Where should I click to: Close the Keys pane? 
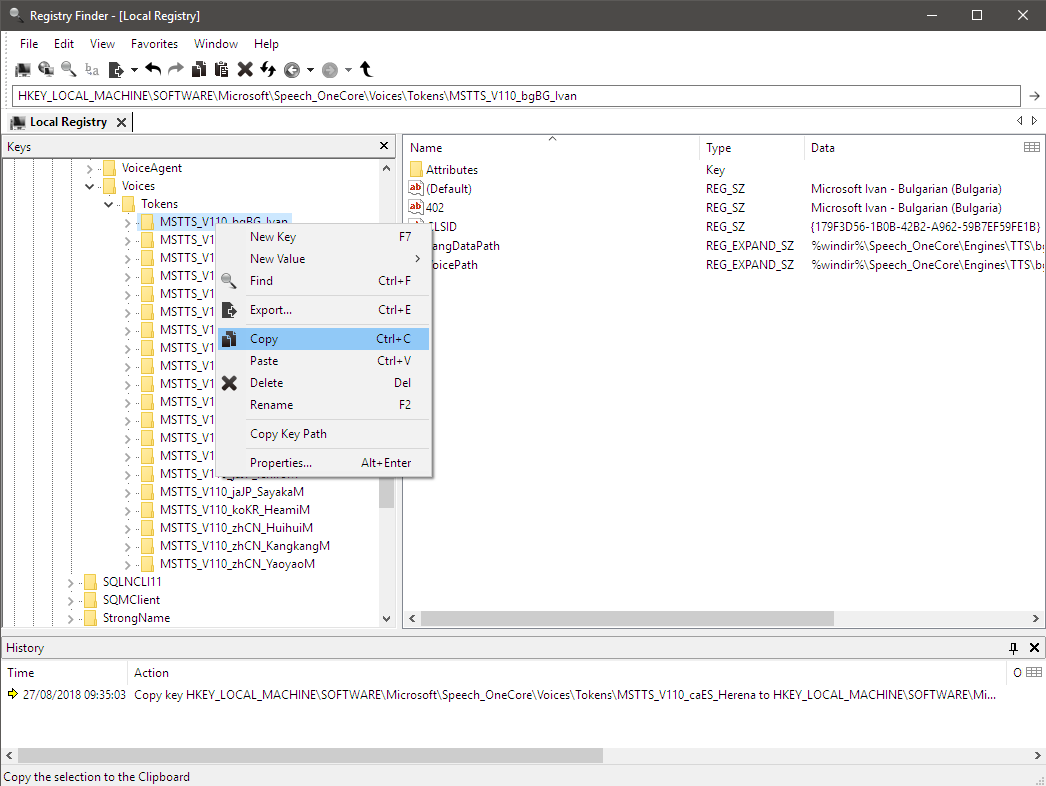click(384, 146)
